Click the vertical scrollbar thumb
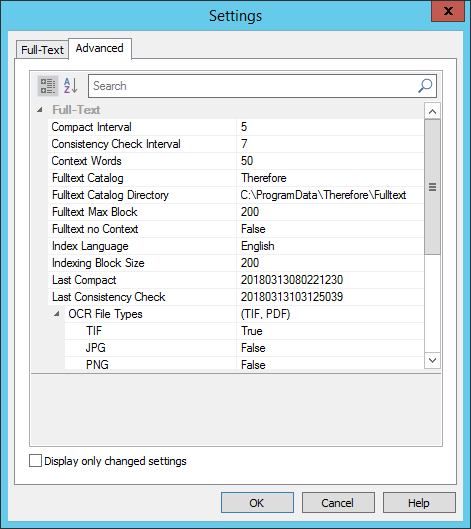 pos(433,187)
